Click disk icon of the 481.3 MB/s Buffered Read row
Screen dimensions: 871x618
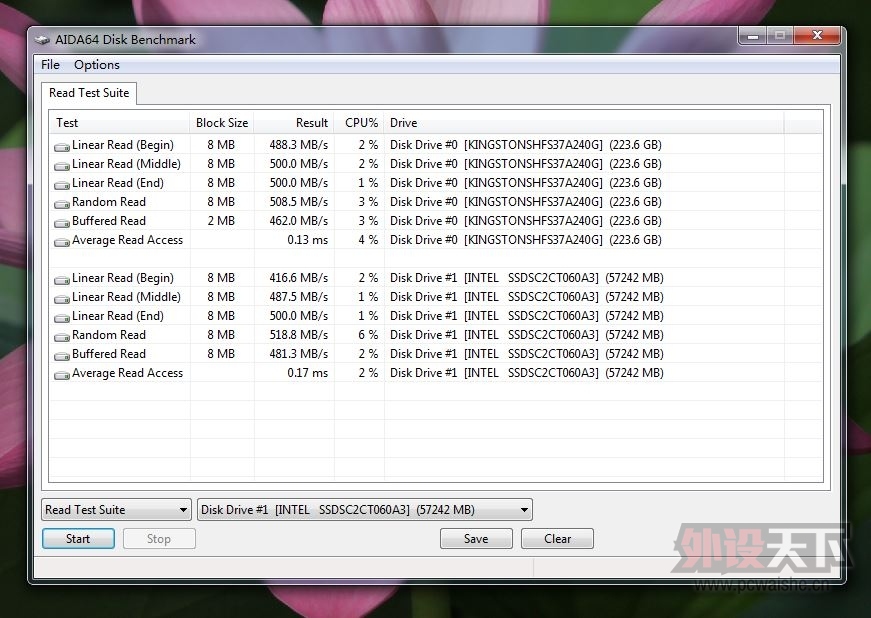pos(62,355)
